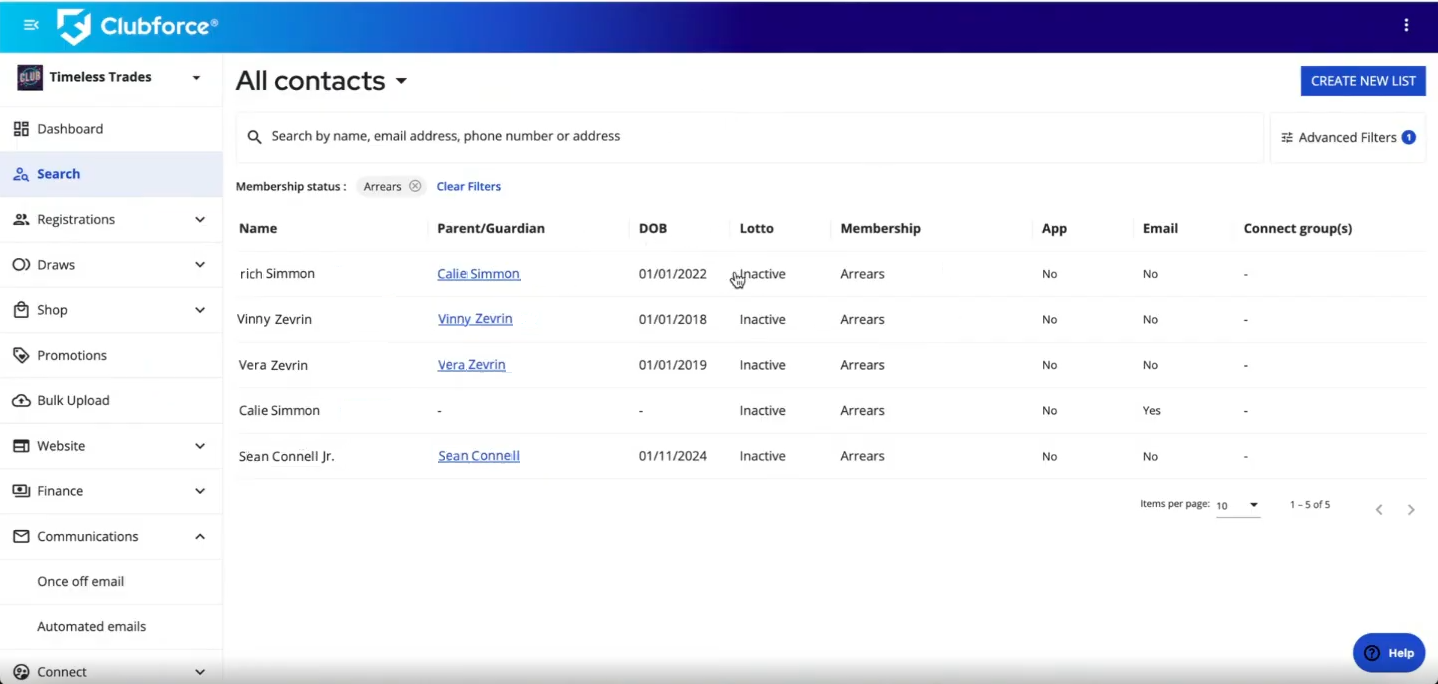Click the magnifier icon in search bar
Viewport: 1438px width, 684px height.
(x=254, y=137)
